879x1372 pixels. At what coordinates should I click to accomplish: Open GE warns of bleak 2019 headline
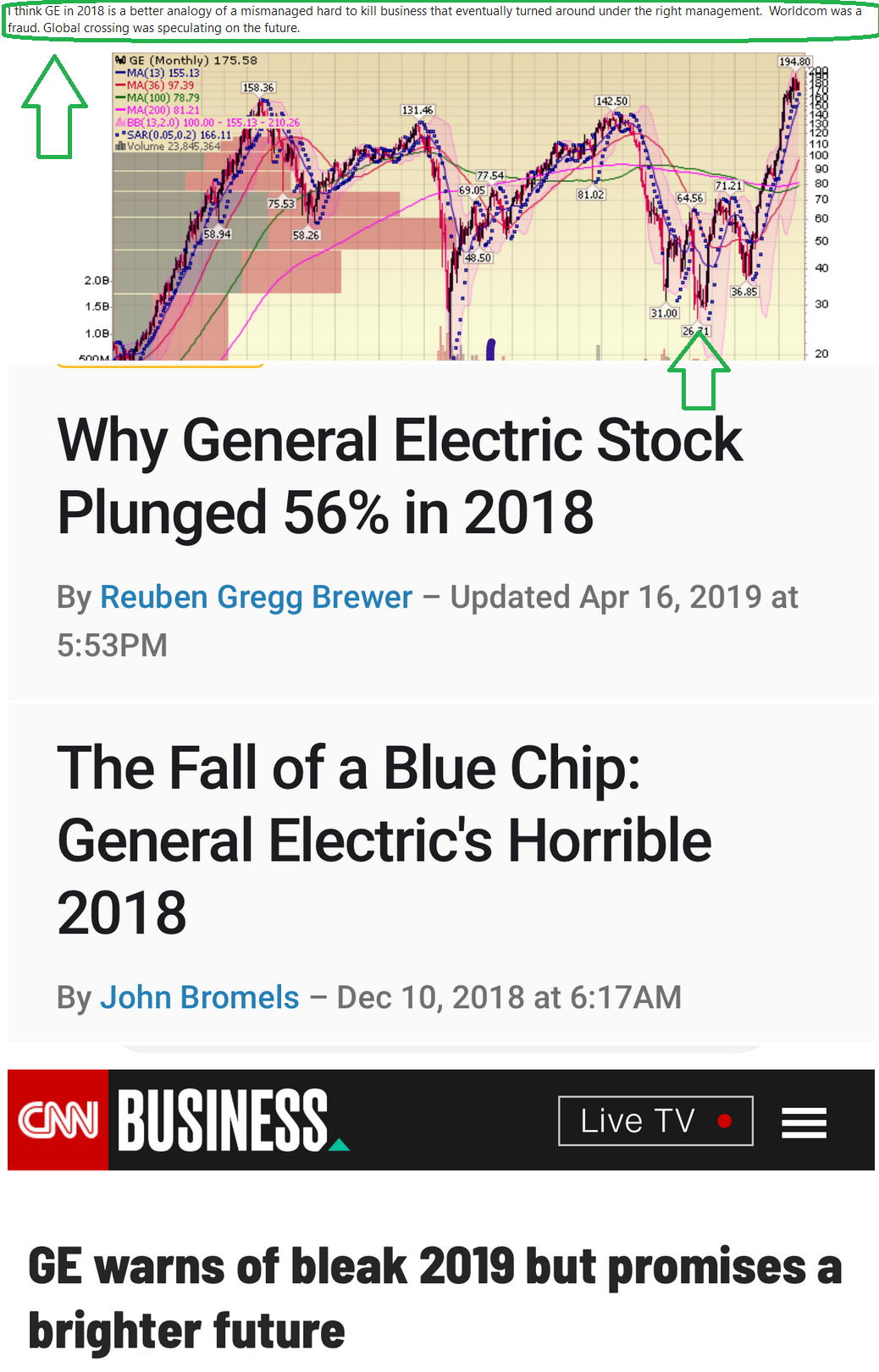coord(435,1298)
